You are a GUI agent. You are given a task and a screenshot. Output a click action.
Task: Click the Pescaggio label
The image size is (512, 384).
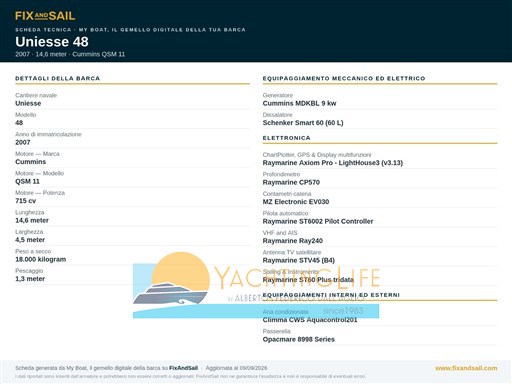29,271
